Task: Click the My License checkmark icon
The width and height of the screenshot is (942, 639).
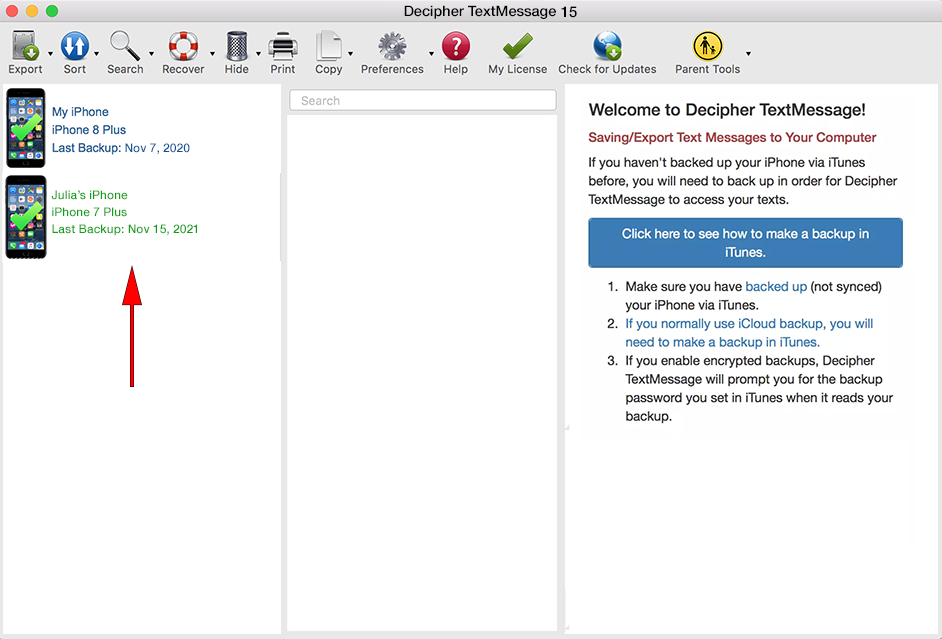Action: click(517, 47)
